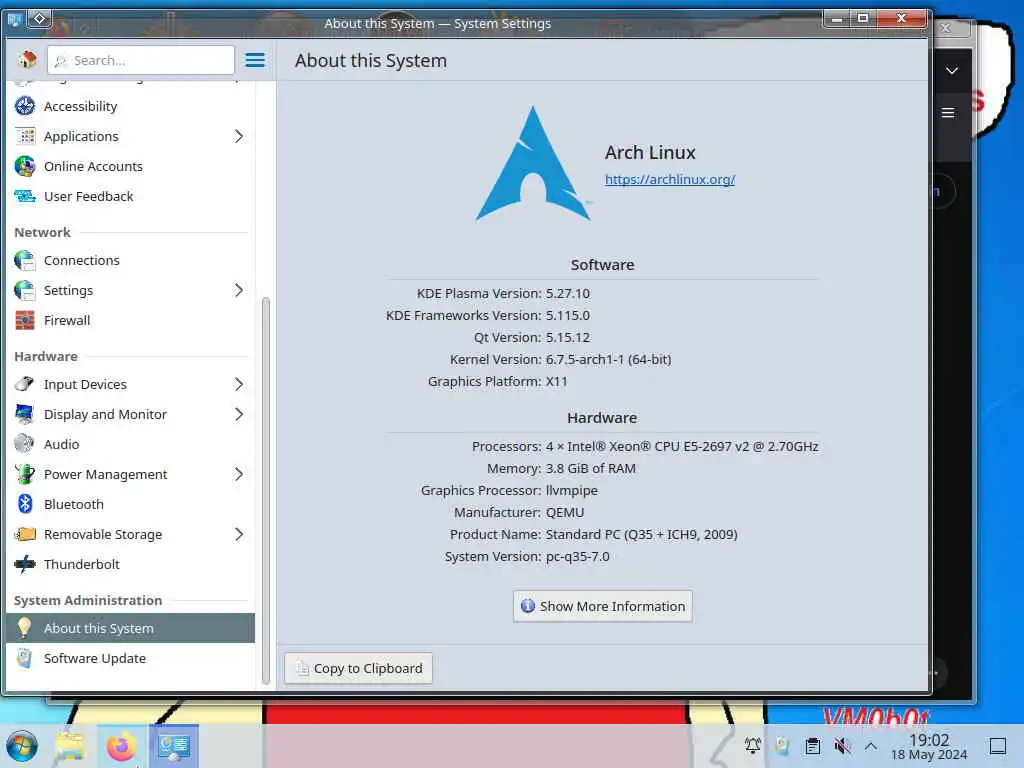
Task: Click the Removable Storage folder icon
Action: tap(25, 534)
